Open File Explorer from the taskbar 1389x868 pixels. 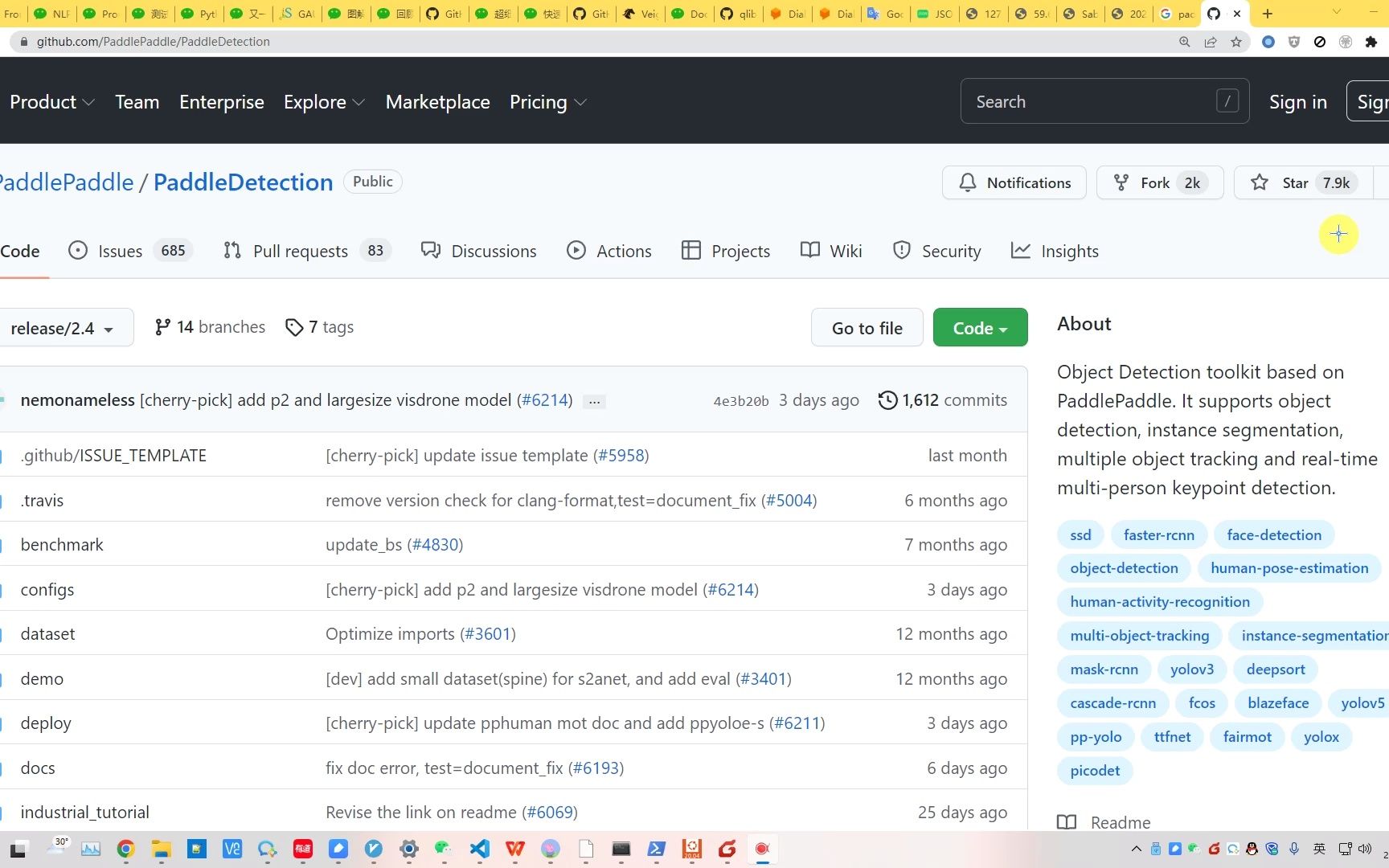tap(162, 849)
